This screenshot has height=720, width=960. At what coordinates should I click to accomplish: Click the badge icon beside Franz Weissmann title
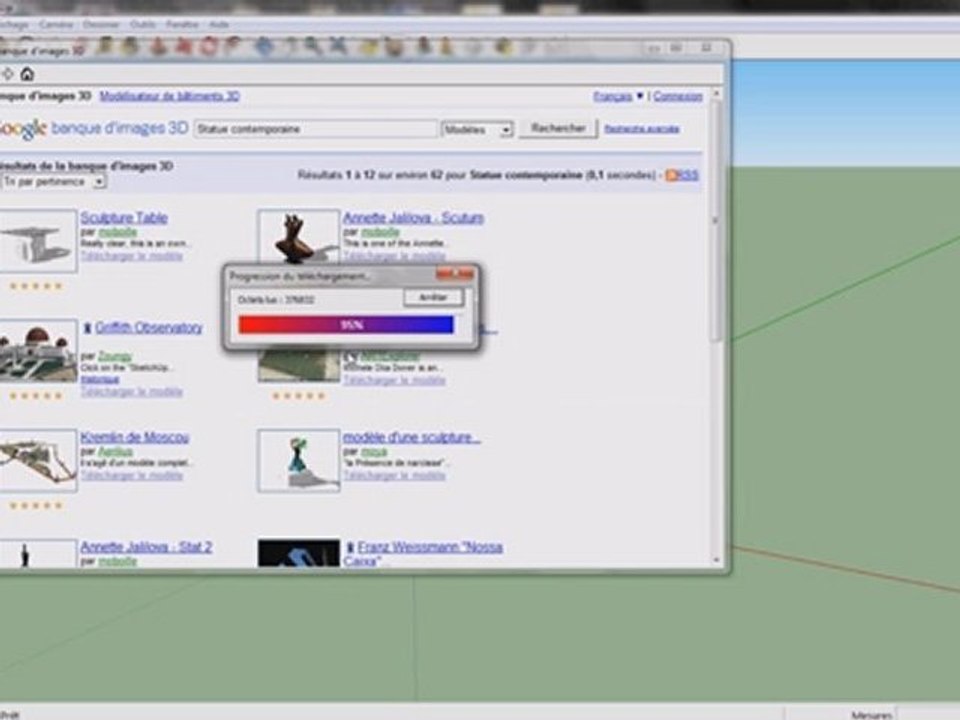350,547
